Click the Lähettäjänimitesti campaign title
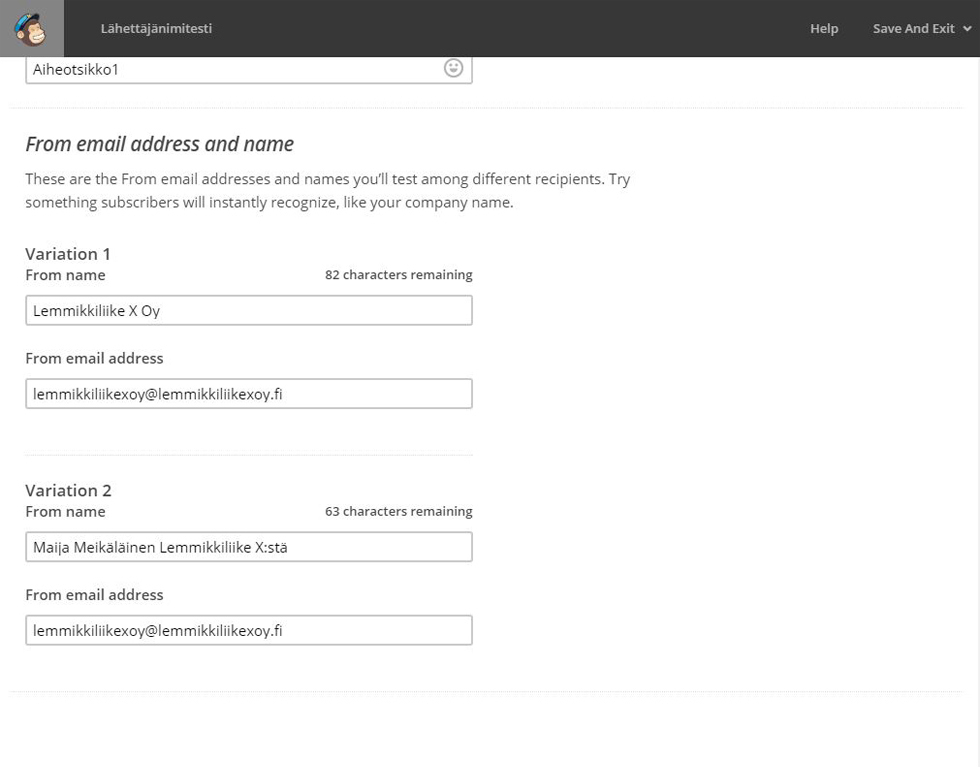This screenshot has height=782, width=980. click(x=156, y=28)
